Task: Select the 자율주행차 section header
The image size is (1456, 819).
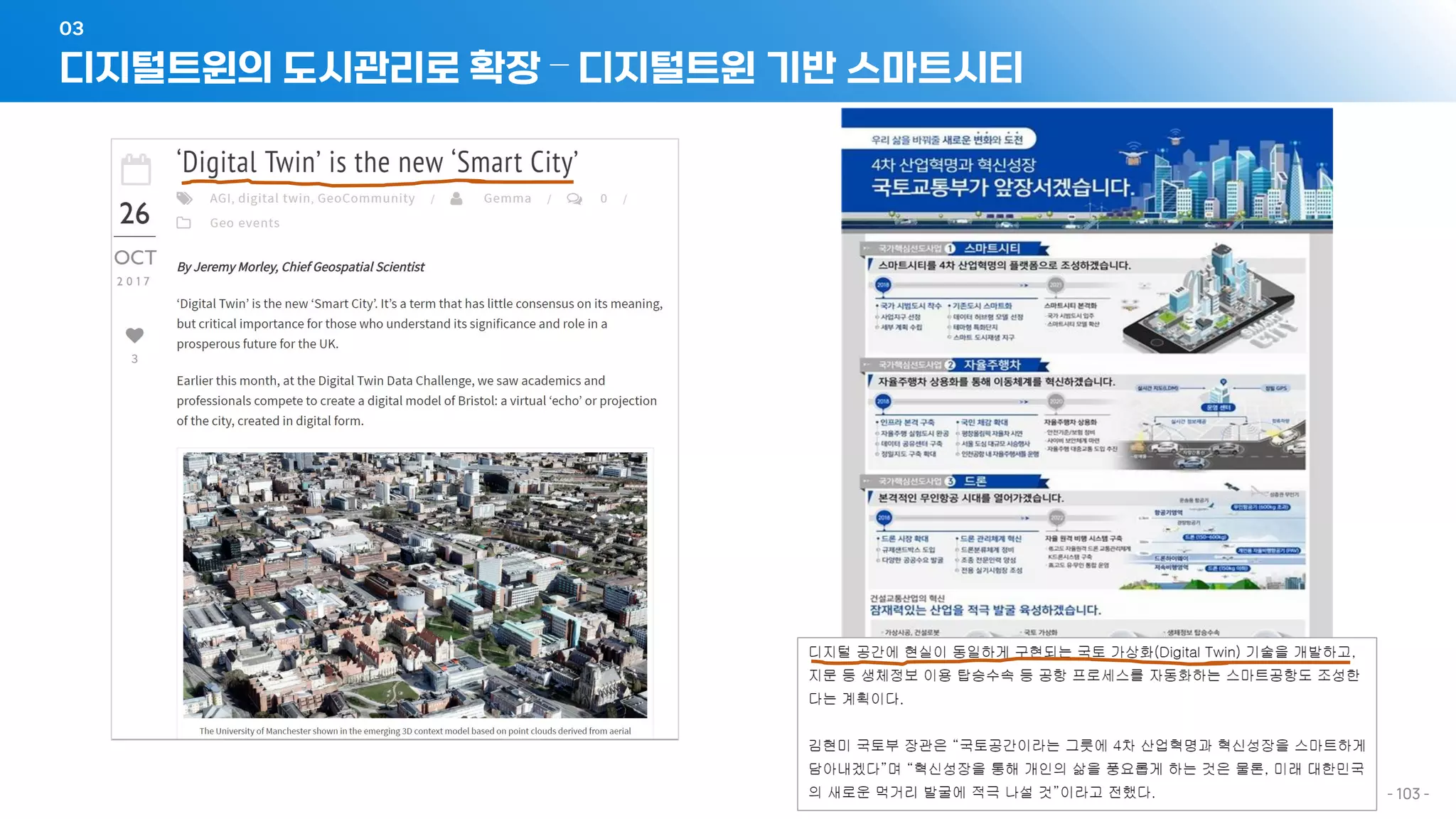Action: [x=992, y=365]
